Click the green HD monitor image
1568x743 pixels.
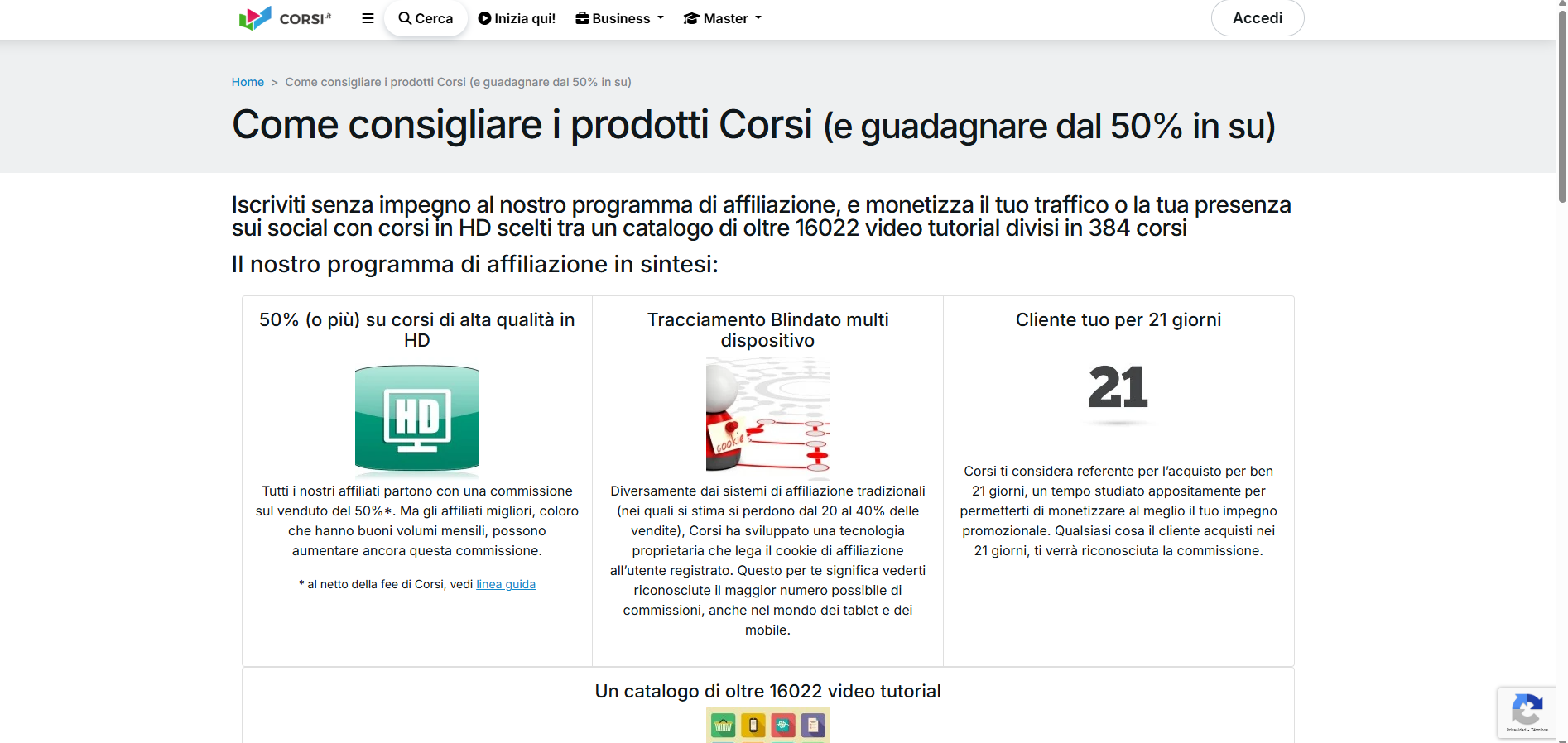point(417,421)
